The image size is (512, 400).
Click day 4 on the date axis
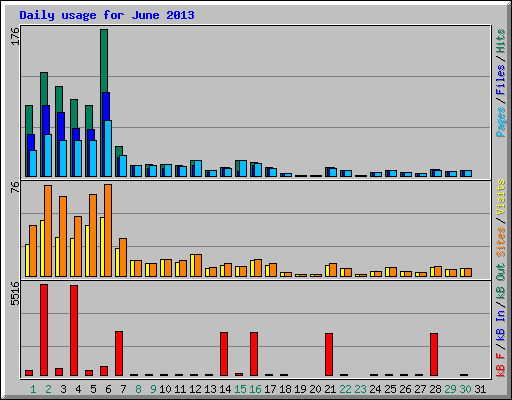click(x=78, y=389)
